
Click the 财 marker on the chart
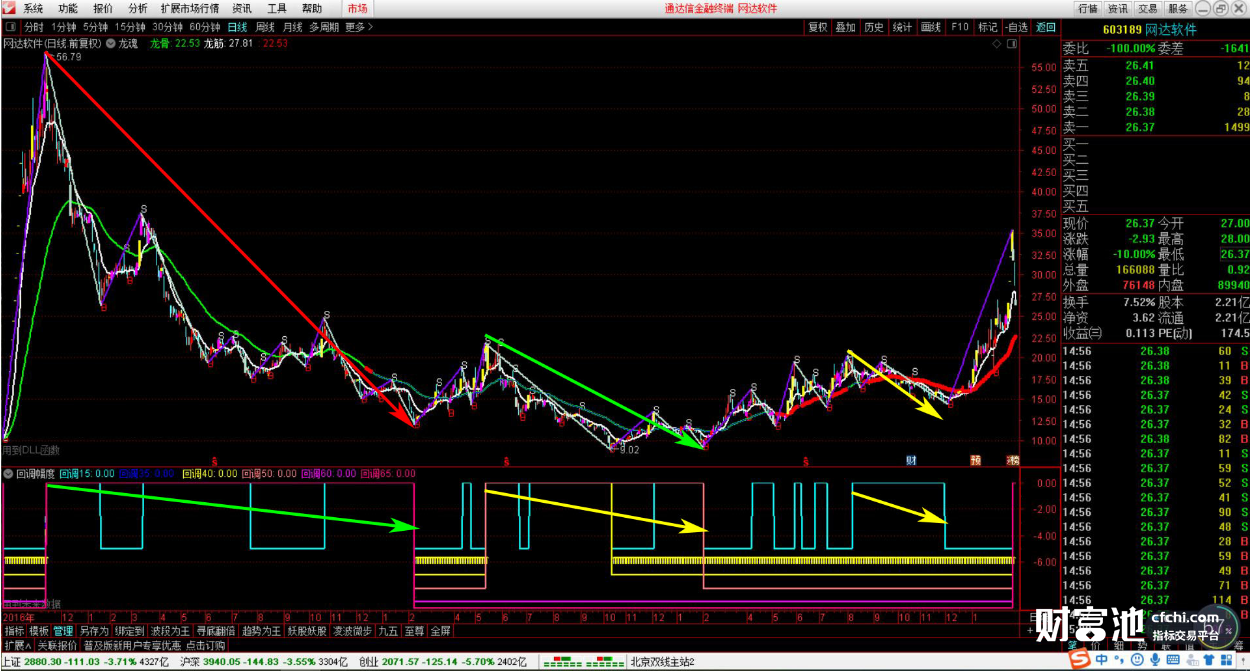click(911, 460)
